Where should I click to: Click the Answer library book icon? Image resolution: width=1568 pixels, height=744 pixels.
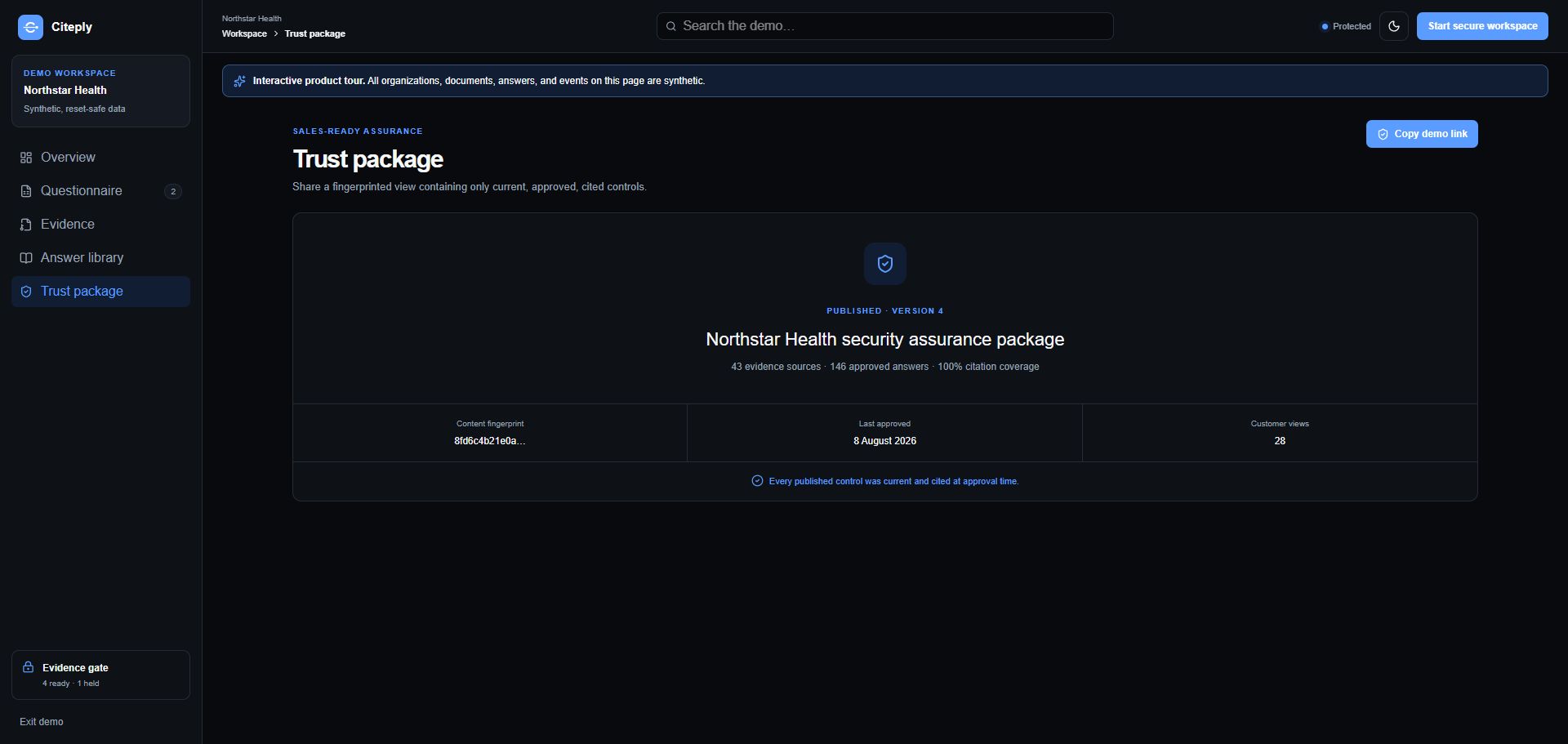point(26,258)
